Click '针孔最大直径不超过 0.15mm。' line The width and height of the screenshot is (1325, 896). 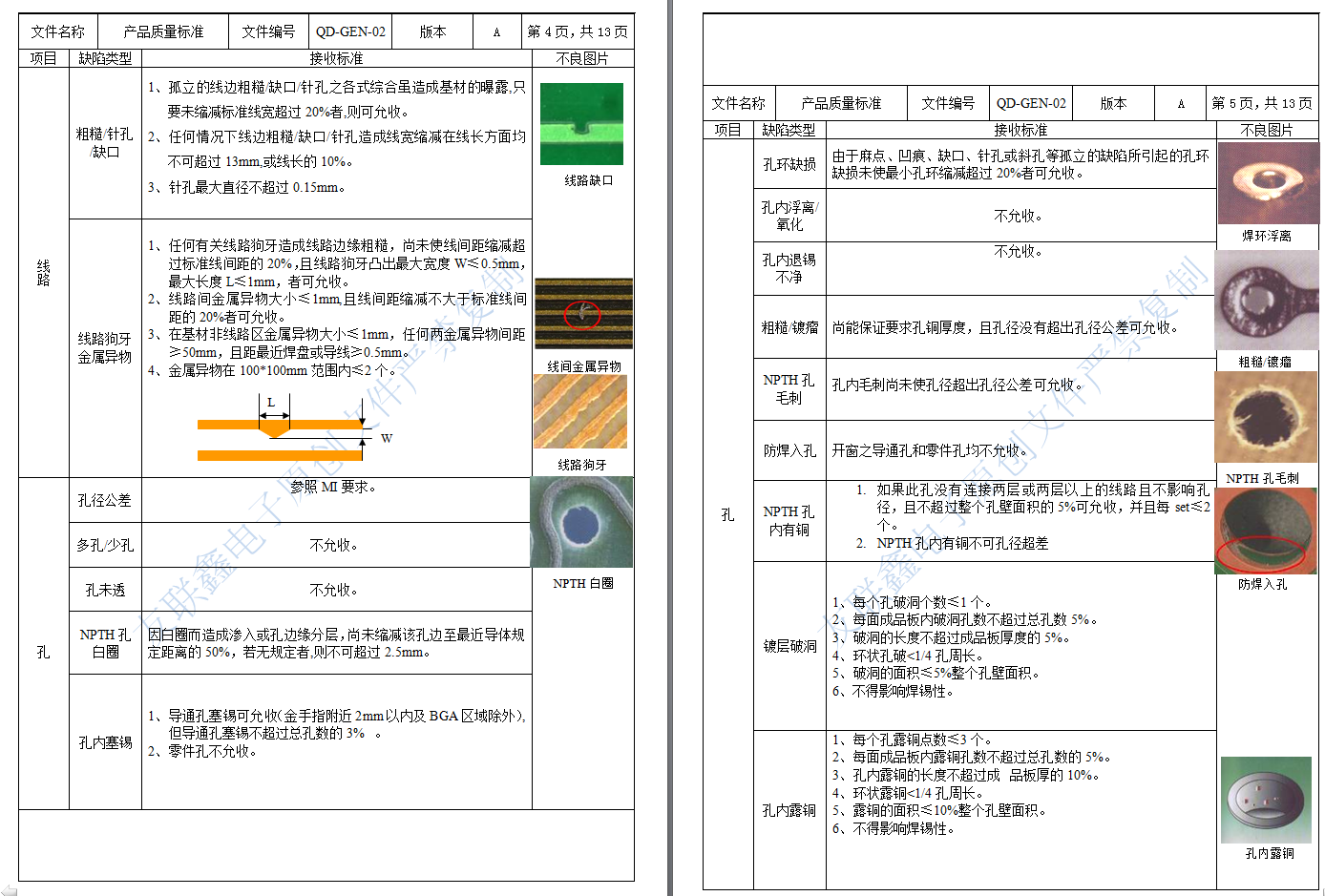pyautogui.click(x=257, y=187)
